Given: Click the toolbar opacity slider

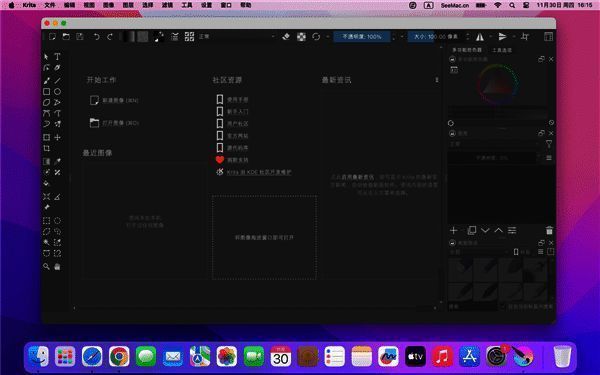Looking at the screenshot, I should pos(362,37).
